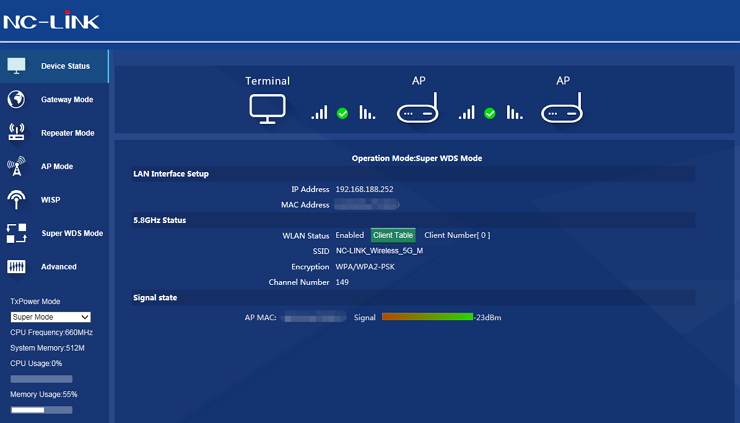
Task: Click the AP Mode antenna tower icon
Action: [16, 166]
